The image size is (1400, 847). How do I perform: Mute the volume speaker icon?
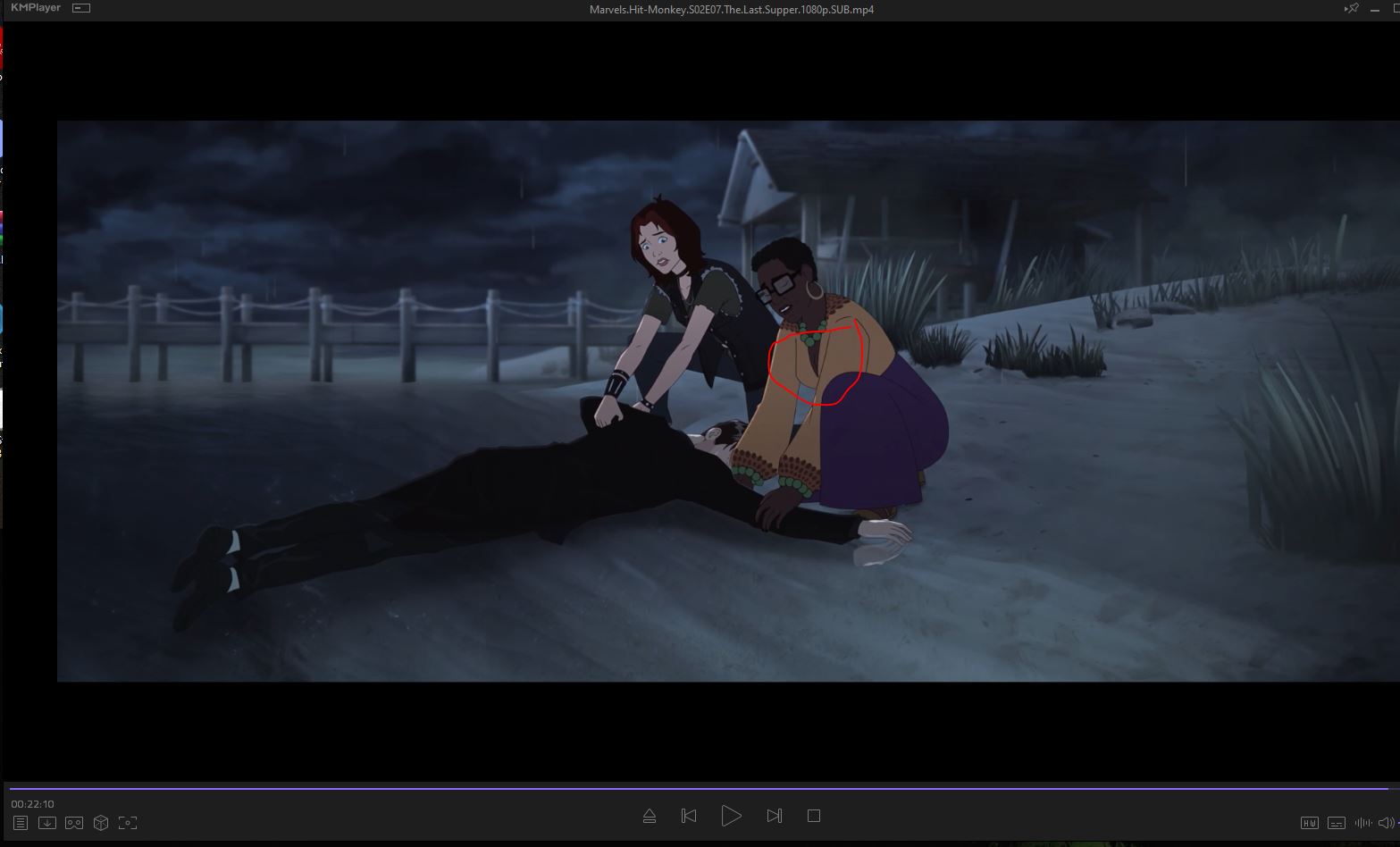pos(1386,823)
